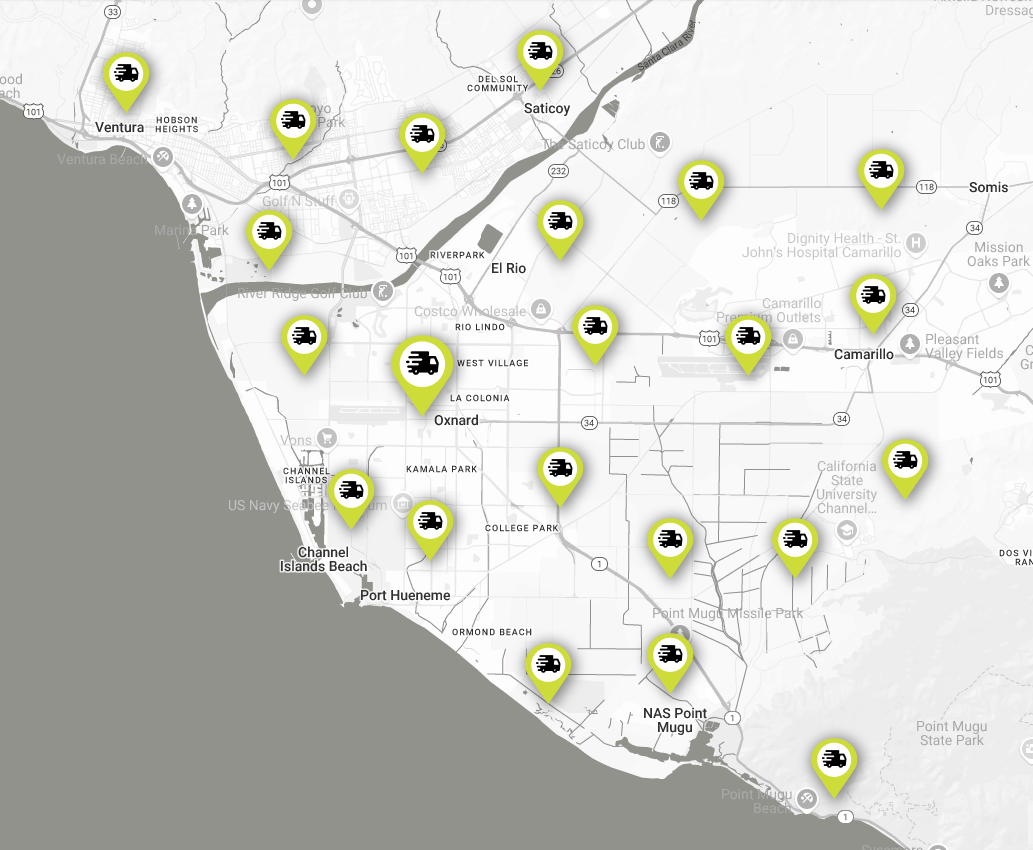The height and width of the screenshot is (850, 1033).
Task: Click the truck pin west of Somis
Action: pos(880,171)
